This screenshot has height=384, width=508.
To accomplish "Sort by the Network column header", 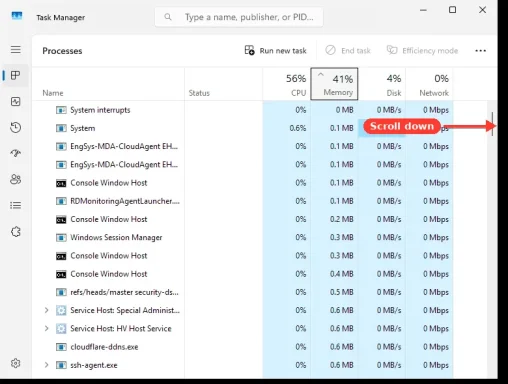I will pos(429,84).
